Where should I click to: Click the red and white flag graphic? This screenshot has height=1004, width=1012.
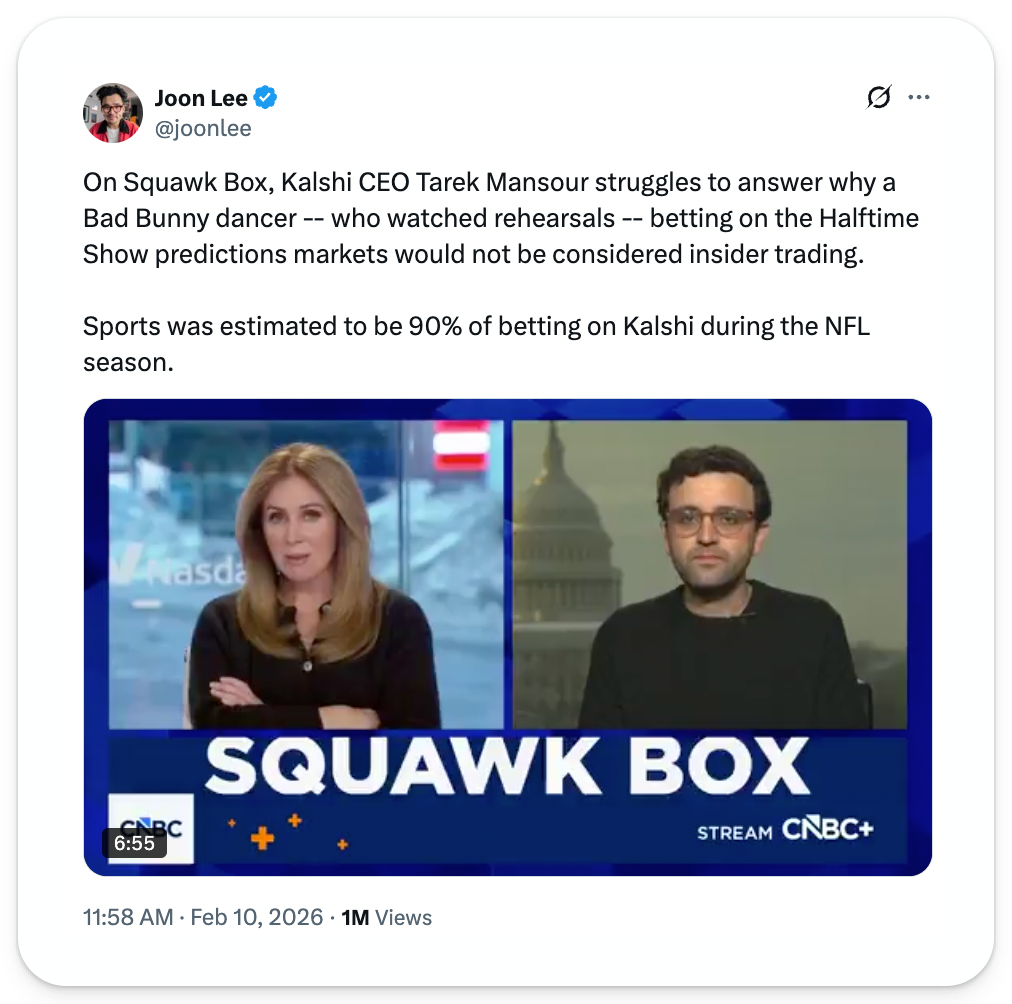coord(461,445)
